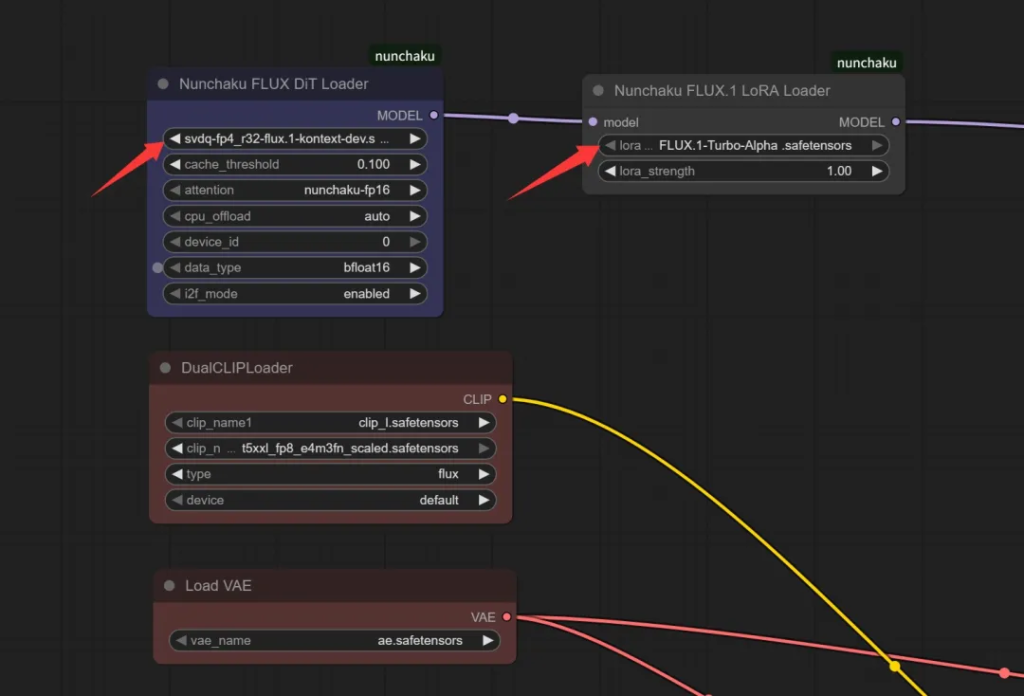
Task: Decrease device_id with left arrow
Action: coord(174,242)
